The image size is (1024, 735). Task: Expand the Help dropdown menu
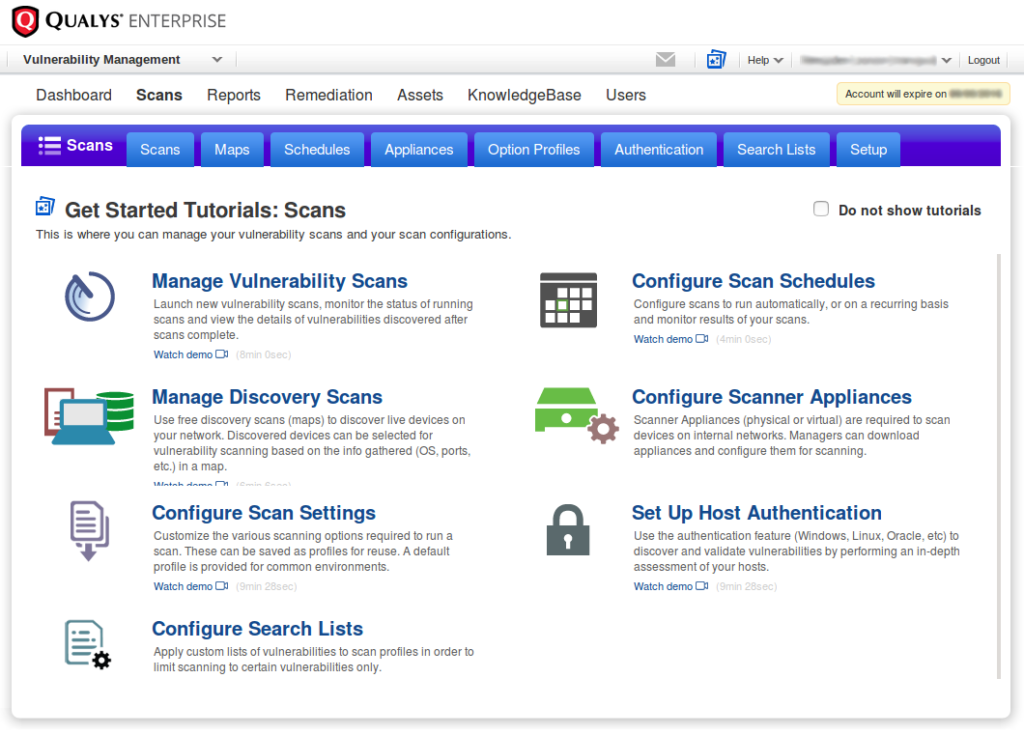point(764,59)
